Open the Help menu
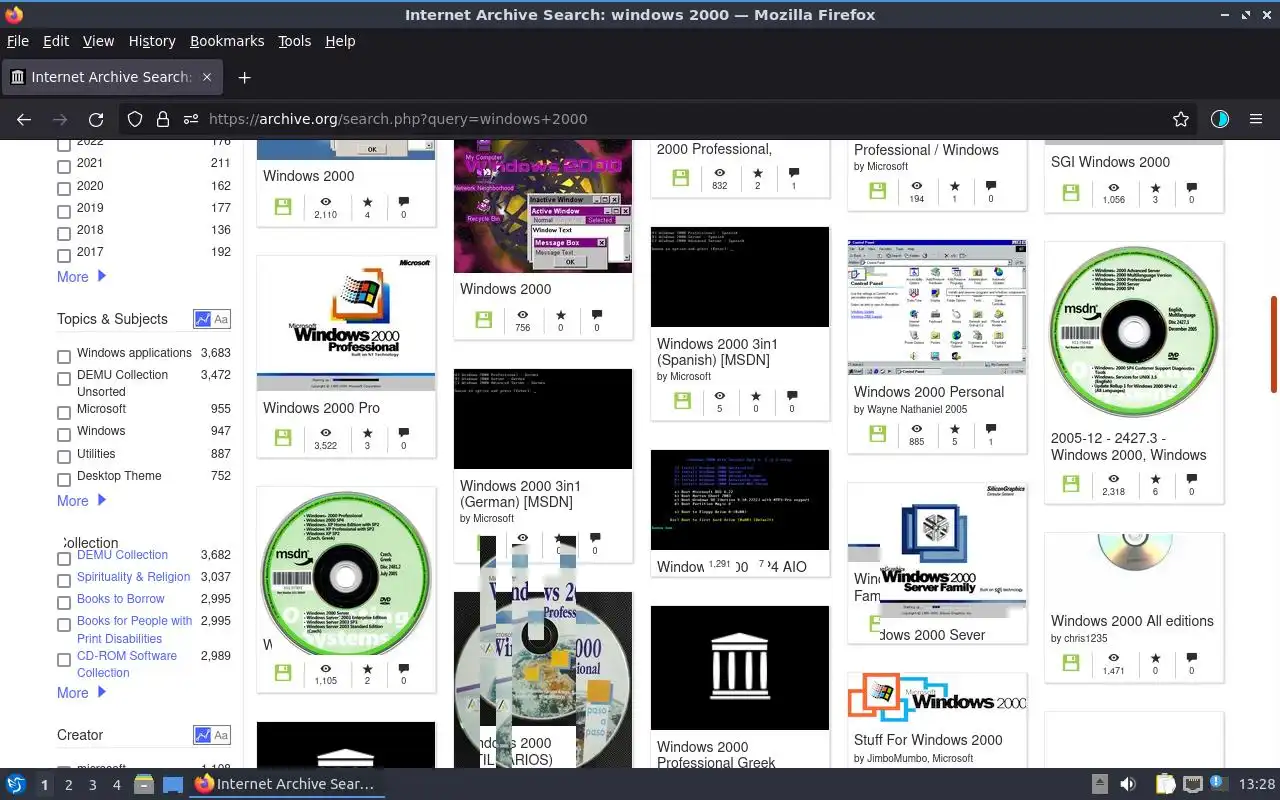Viewport: 1280px width, 800px height. point(340,41)
